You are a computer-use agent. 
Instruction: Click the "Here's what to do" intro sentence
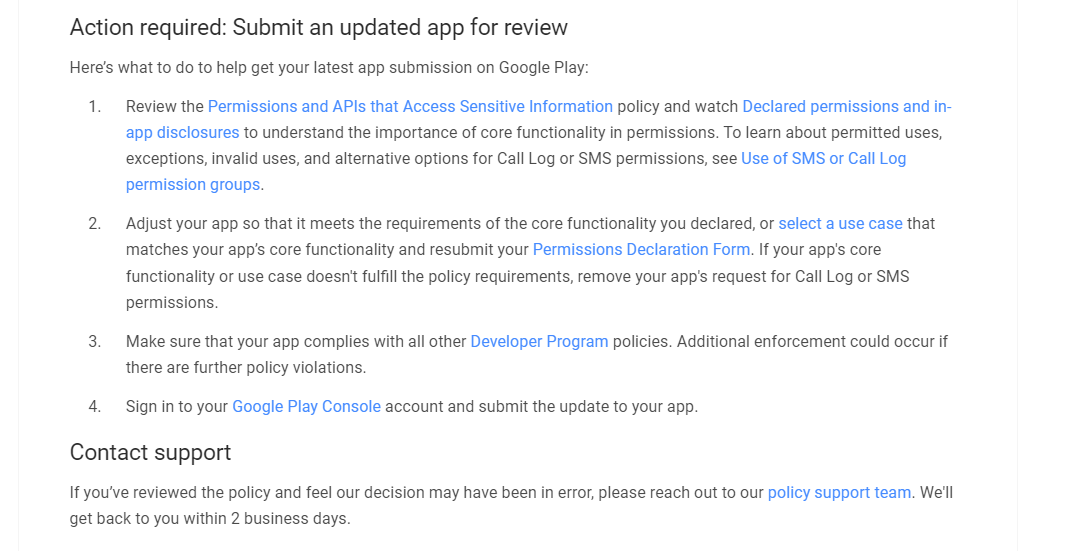(x=329, y=68)
